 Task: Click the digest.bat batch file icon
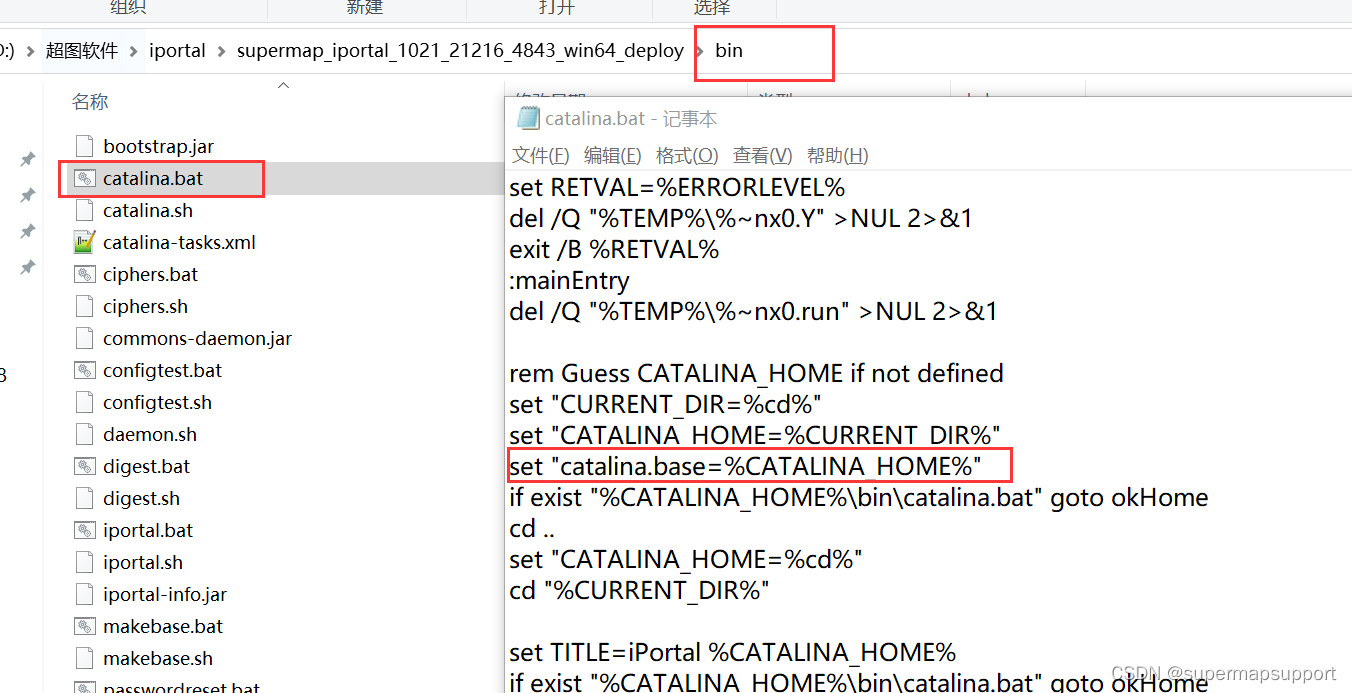(84, 466)
